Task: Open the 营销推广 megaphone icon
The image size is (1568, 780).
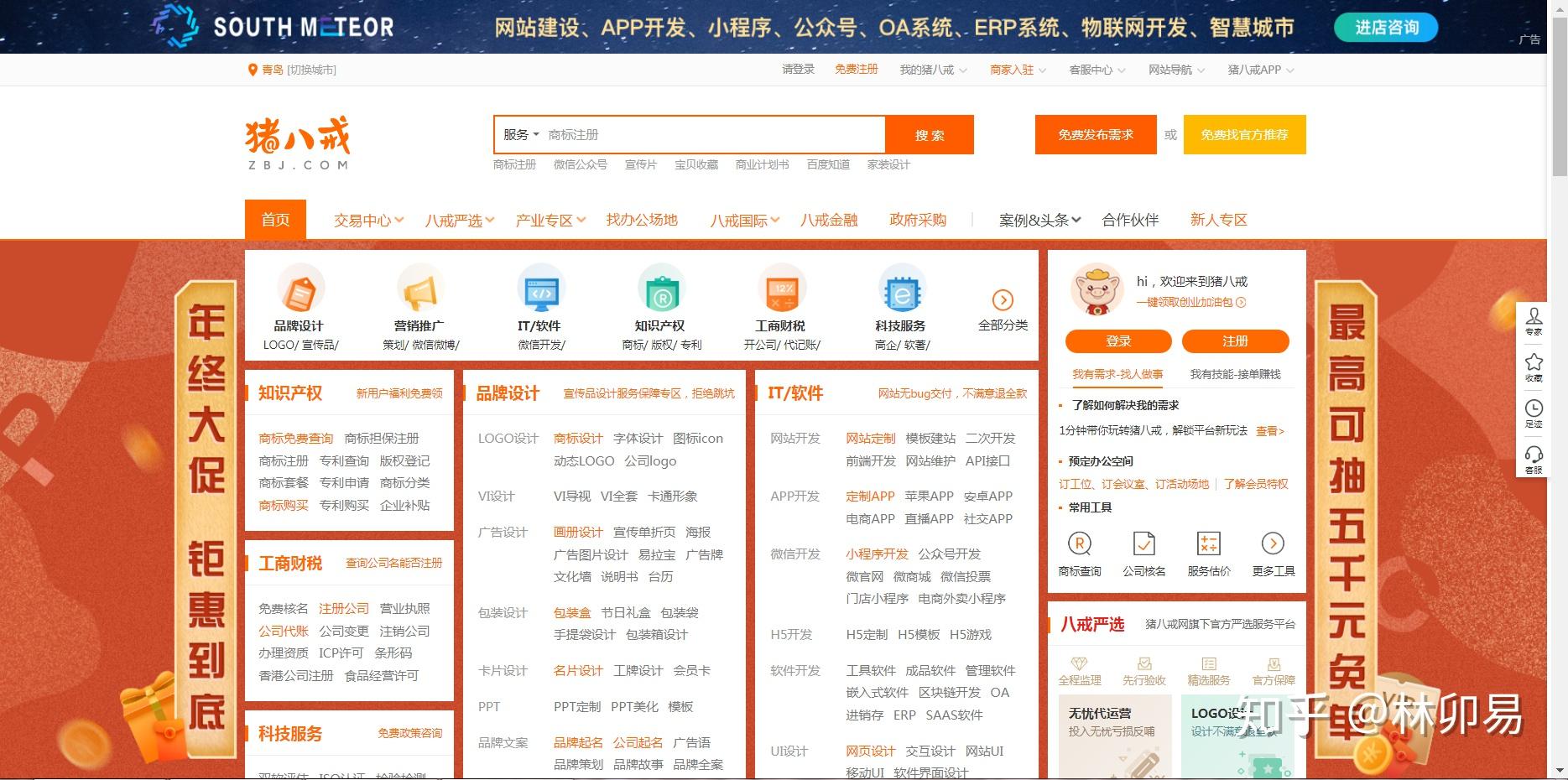Action: 419,289
